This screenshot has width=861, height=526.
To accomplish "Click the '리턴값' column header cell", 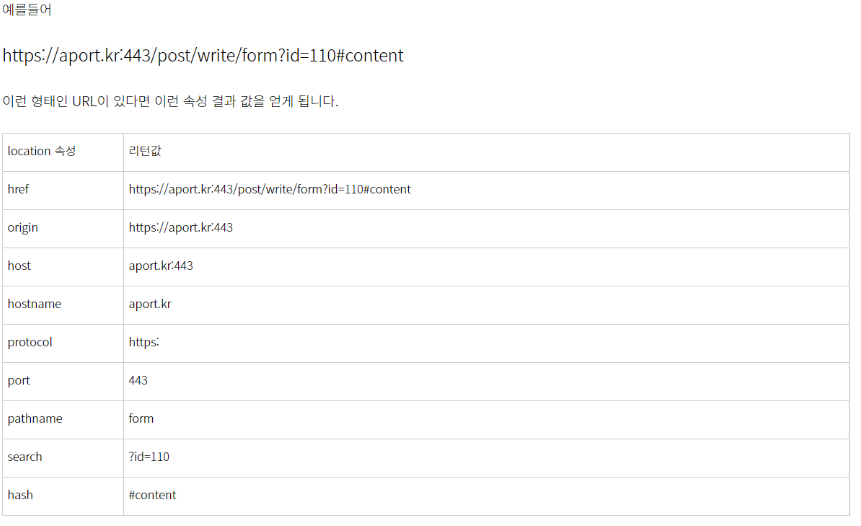I will click(486, 152).
